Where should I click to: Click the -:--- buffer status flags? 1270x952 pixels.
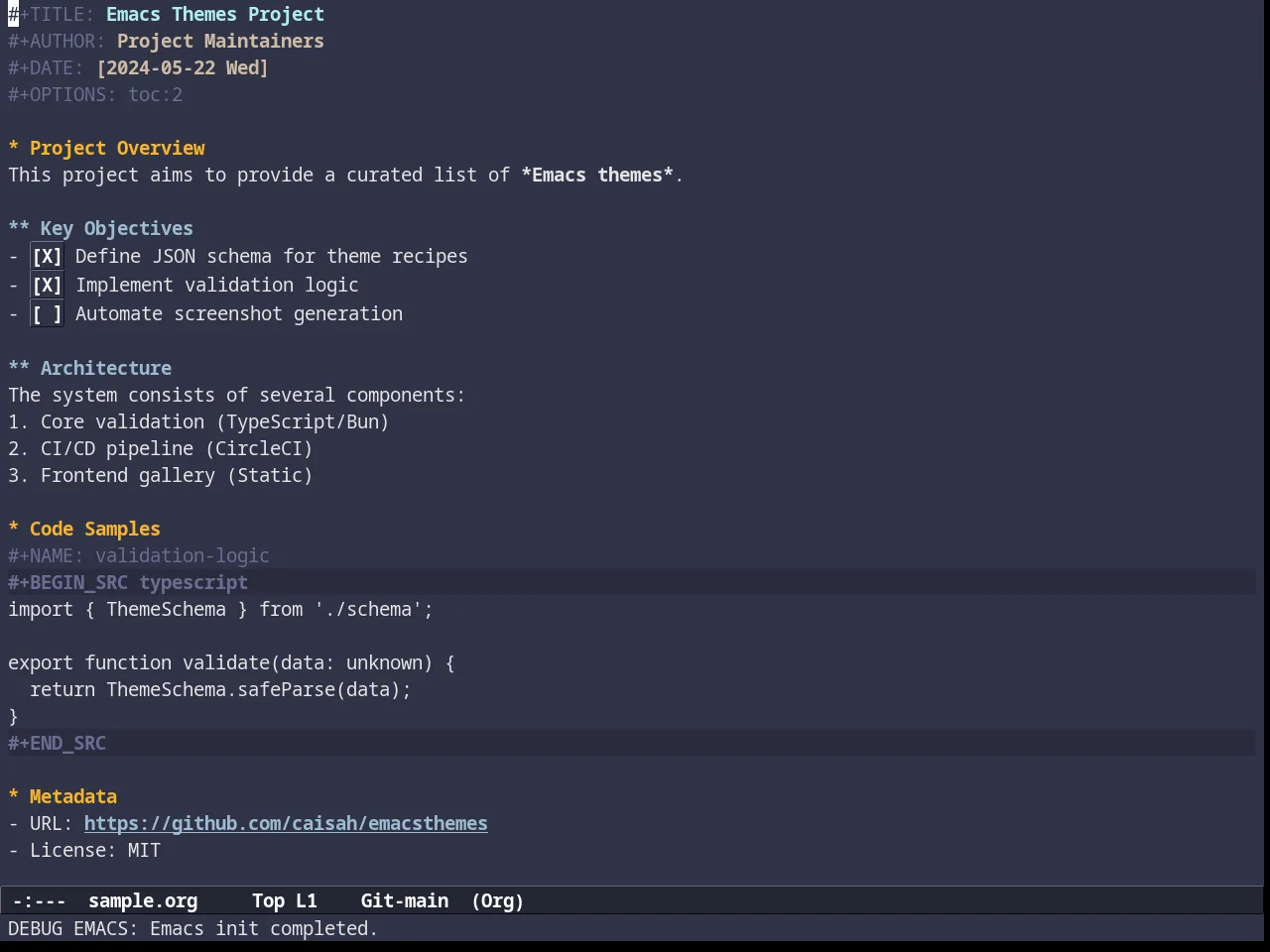tap(40, 900)
